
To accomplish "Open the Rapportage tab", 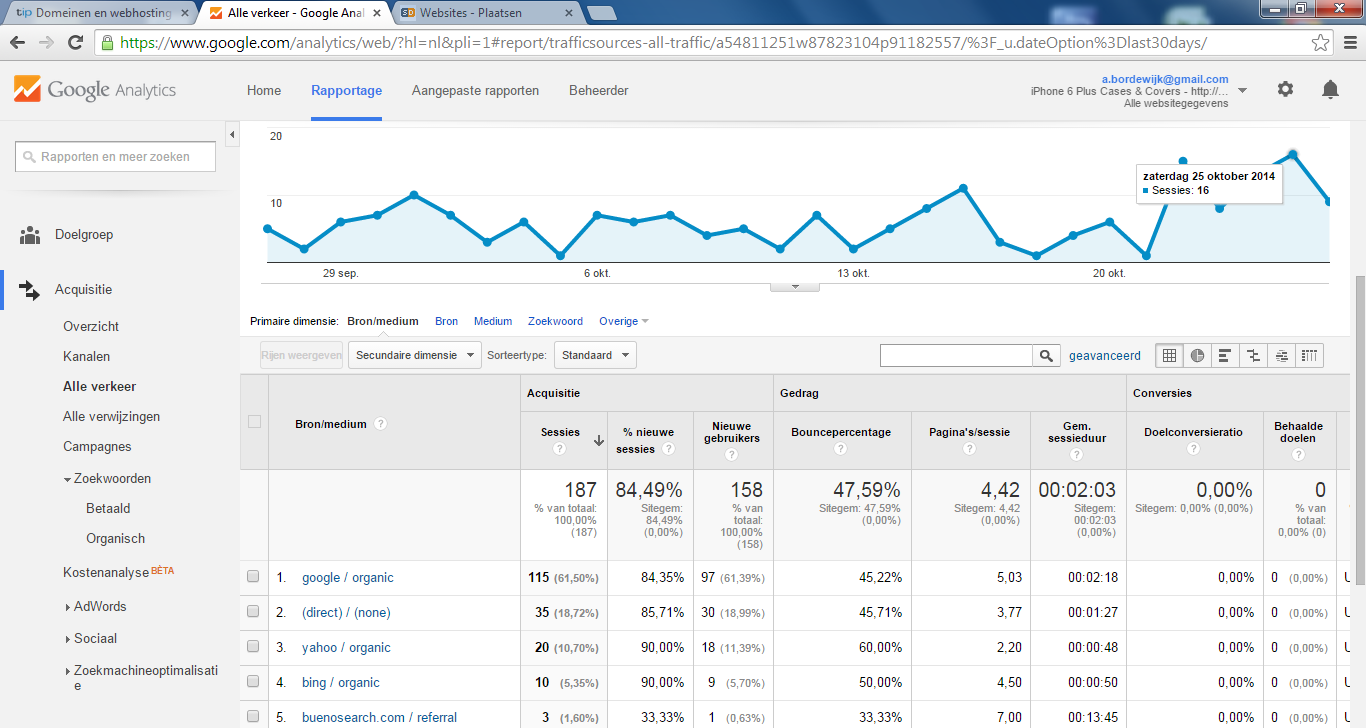I will tap(346, 90).
